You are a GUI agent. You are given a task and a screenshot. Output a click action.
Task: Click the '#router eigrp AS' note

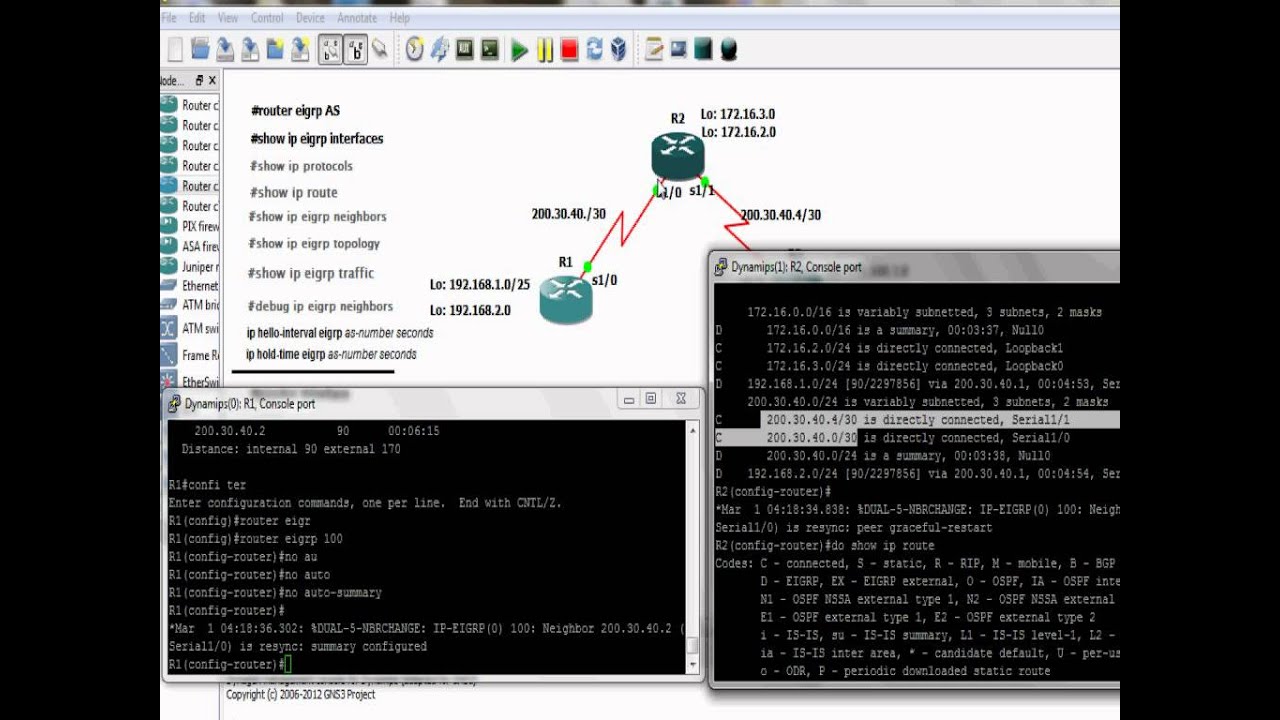point(296,111)
